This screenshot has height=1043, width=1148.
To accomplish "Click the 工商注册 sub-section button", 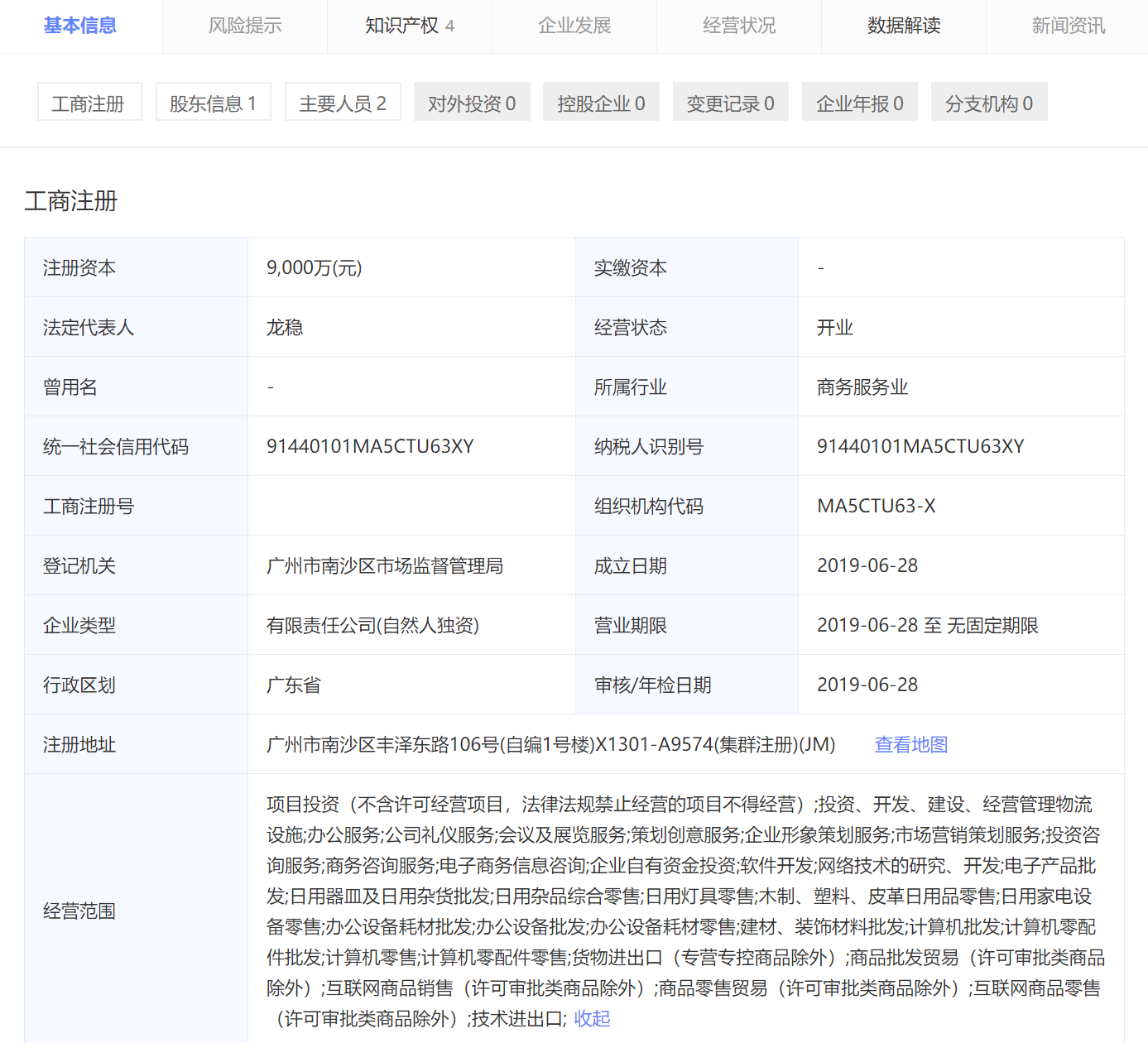I will click(x=89, y=103).
